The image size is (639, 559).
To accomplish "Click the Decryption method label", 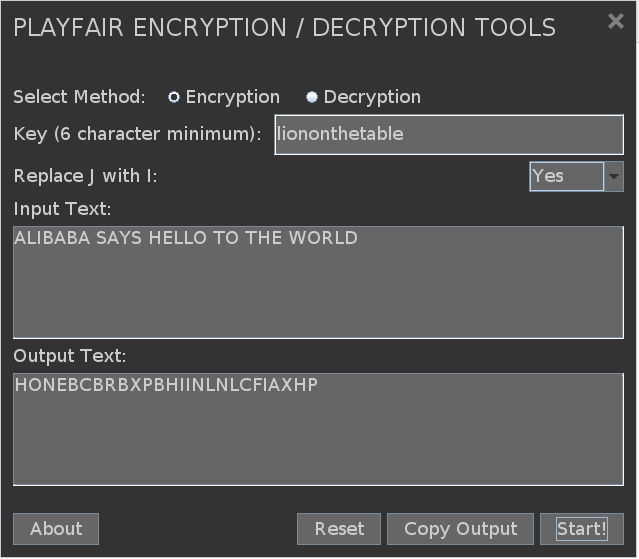I will coord(372,97).
